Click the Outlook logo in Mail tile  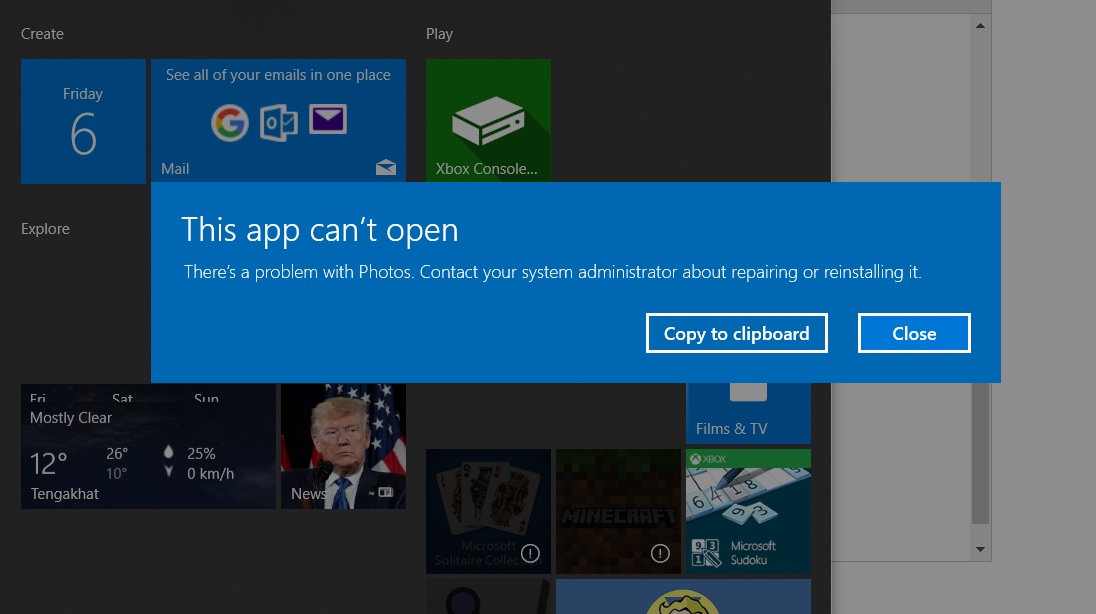tap(279, 123)
